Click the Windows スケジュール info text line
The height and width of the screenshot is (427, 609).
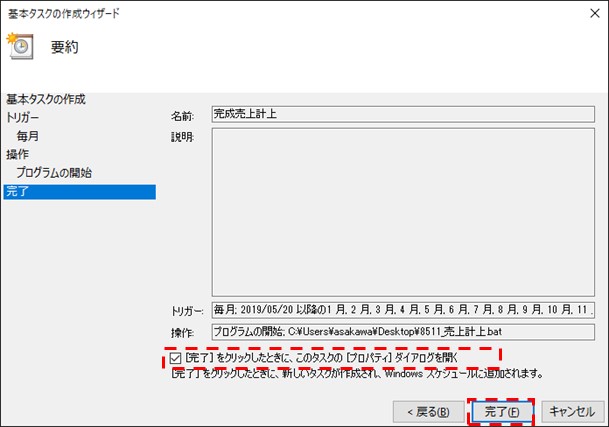[357, 374]
